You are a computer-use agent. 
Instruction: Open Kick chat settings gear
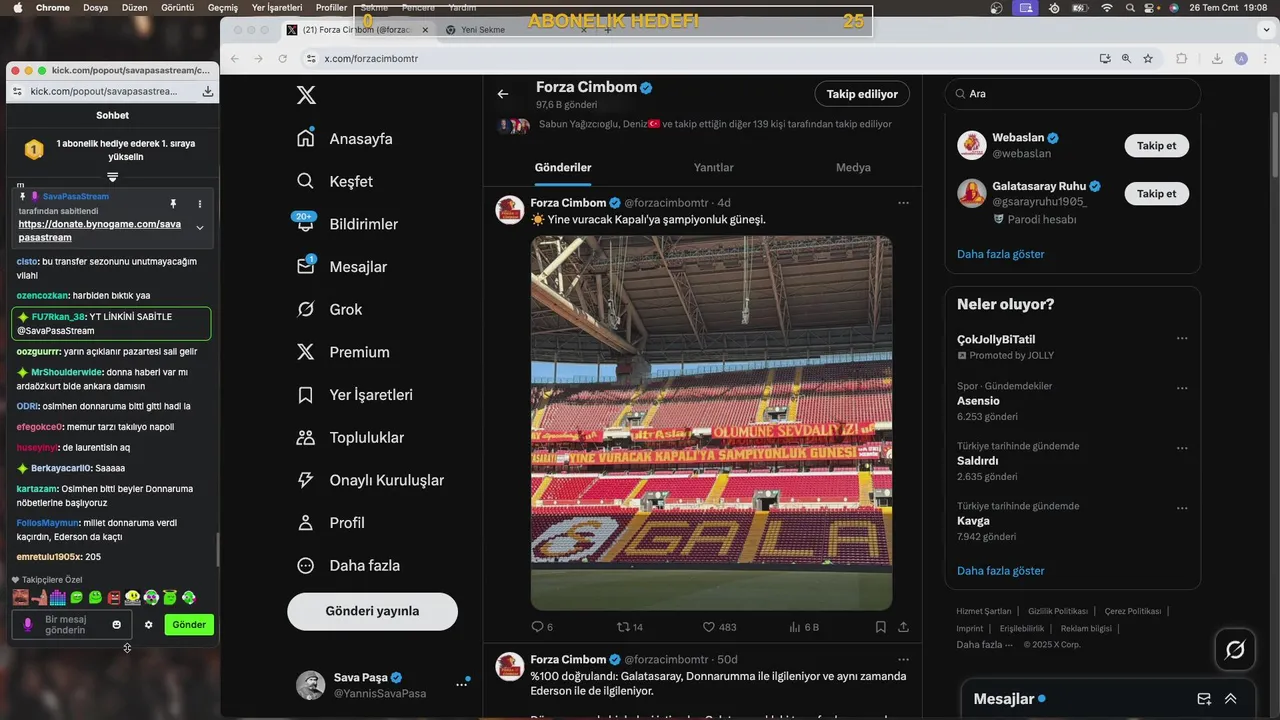click(149, 625)
